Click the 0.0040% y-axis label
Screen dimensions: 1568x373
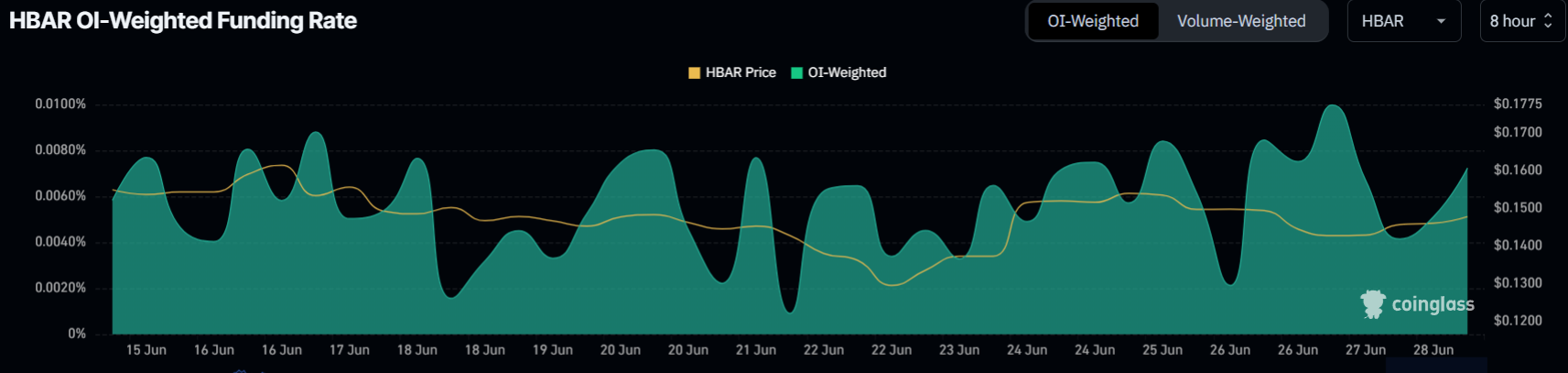[60, 242]
